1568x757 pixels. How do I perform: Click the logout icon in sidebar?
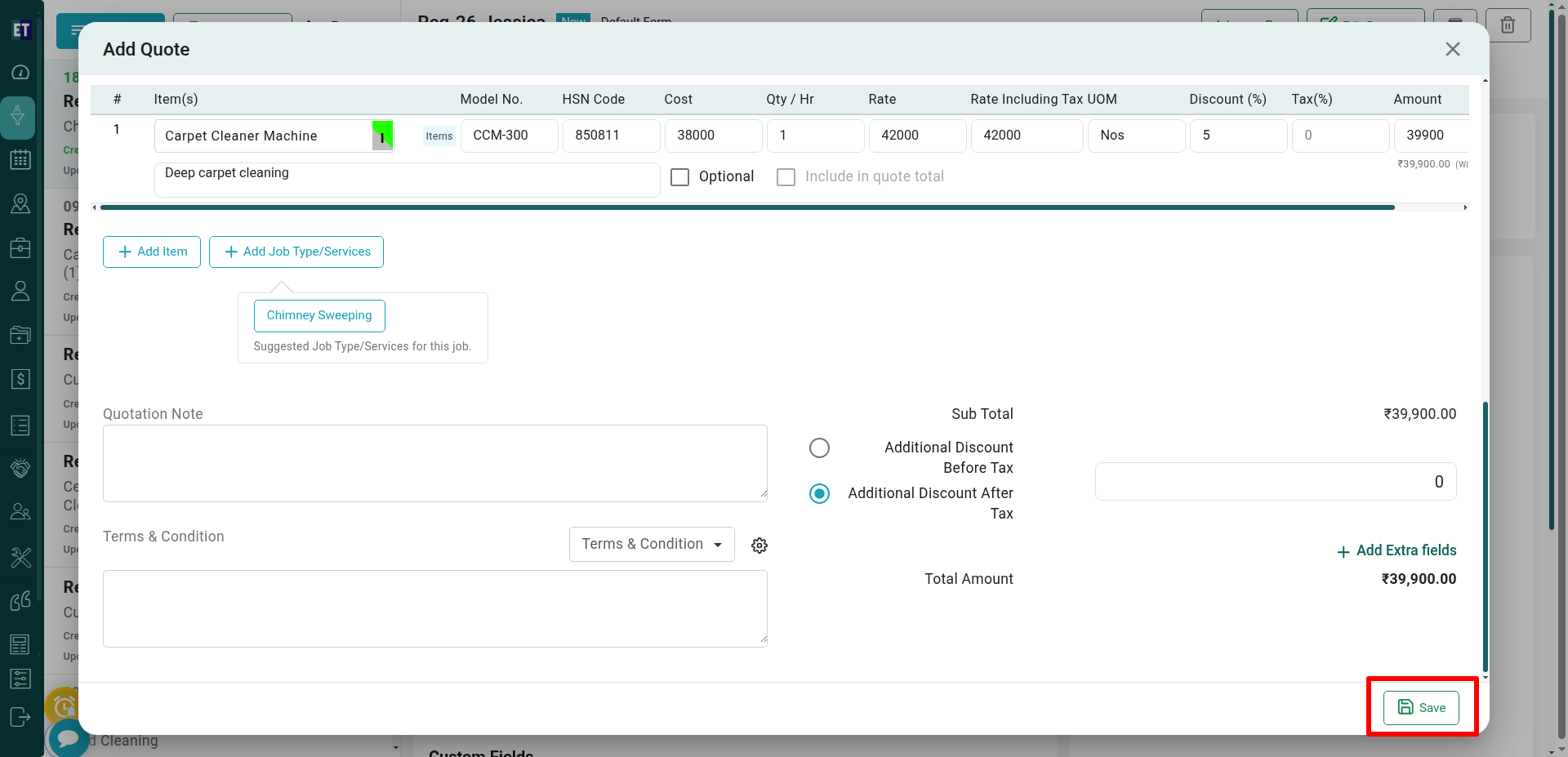pos(20,717)
